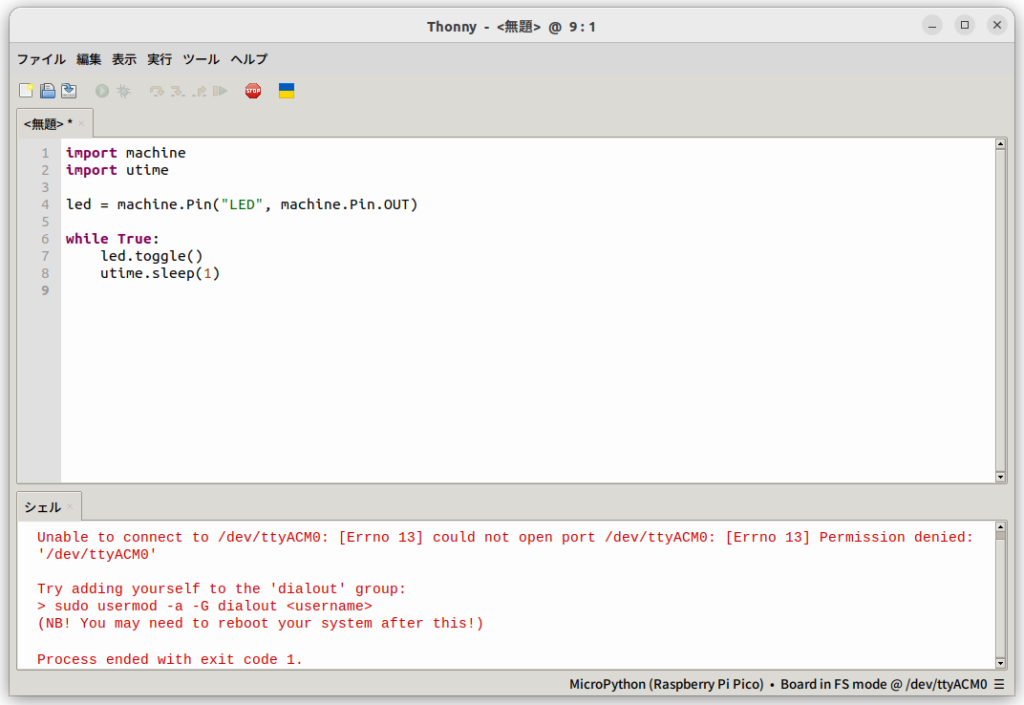Select the シェル panel tab
Image resolution: width=1024 pixels, height=705 pixels.
click(x=42, y=507)
